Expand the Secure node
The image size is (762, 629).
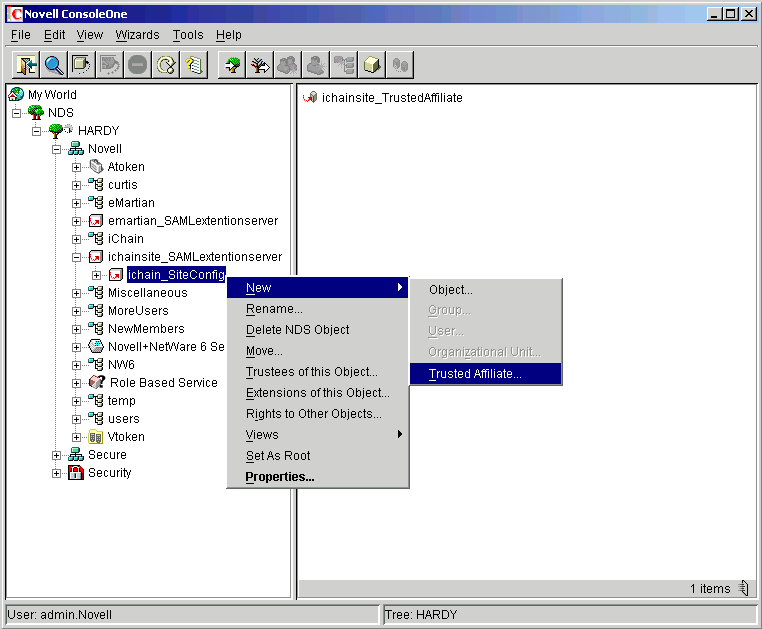[56, 455]
